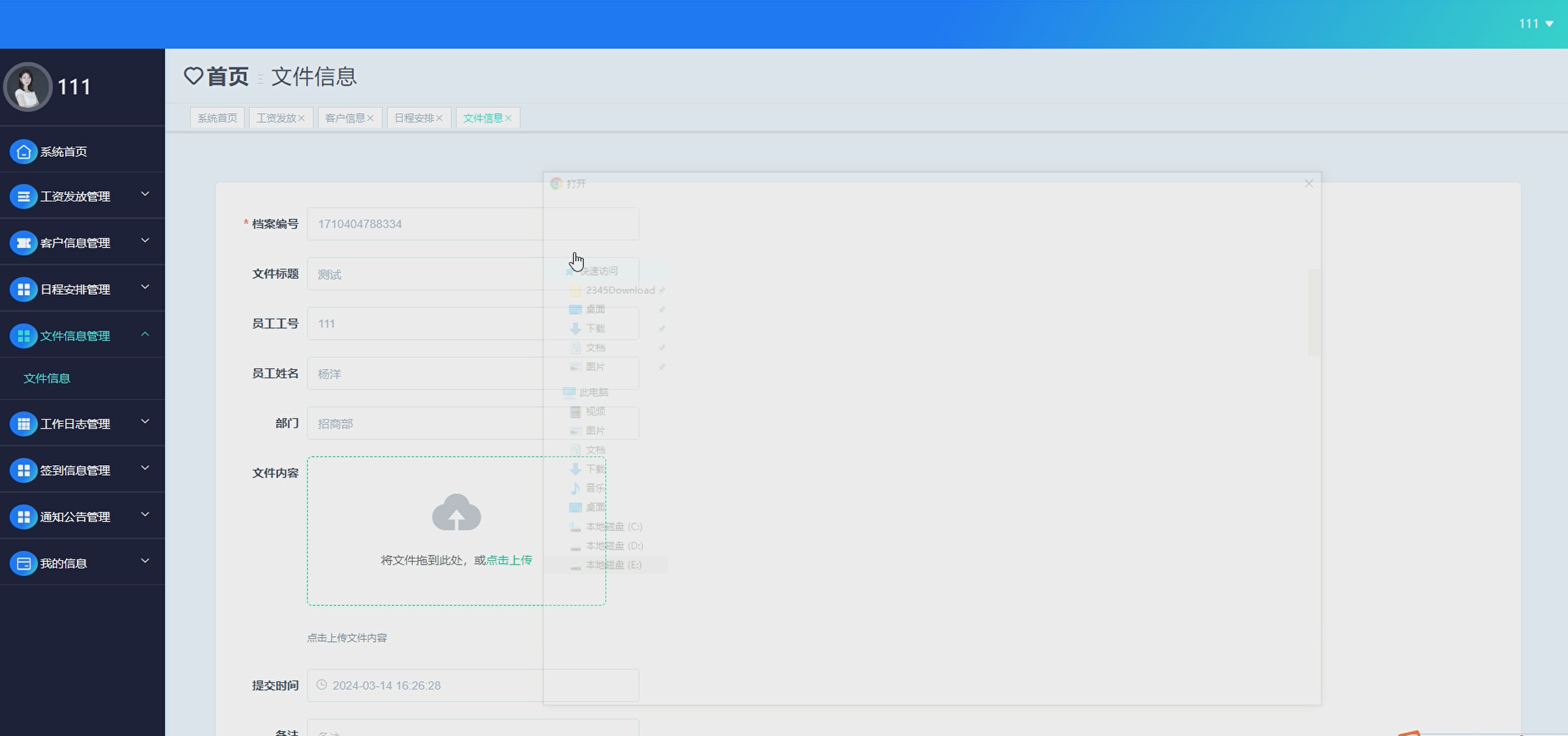Expand 我的信息 menu chevron

coord(145,561)
